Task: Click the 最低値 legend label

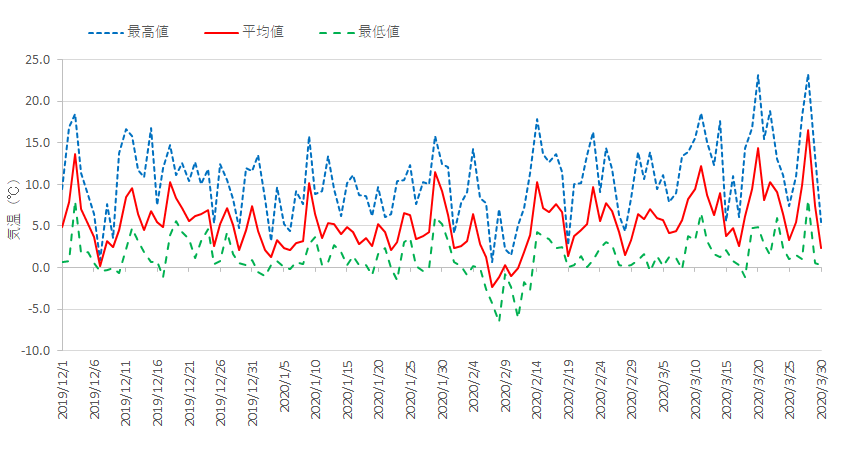Action: (379, 32)
